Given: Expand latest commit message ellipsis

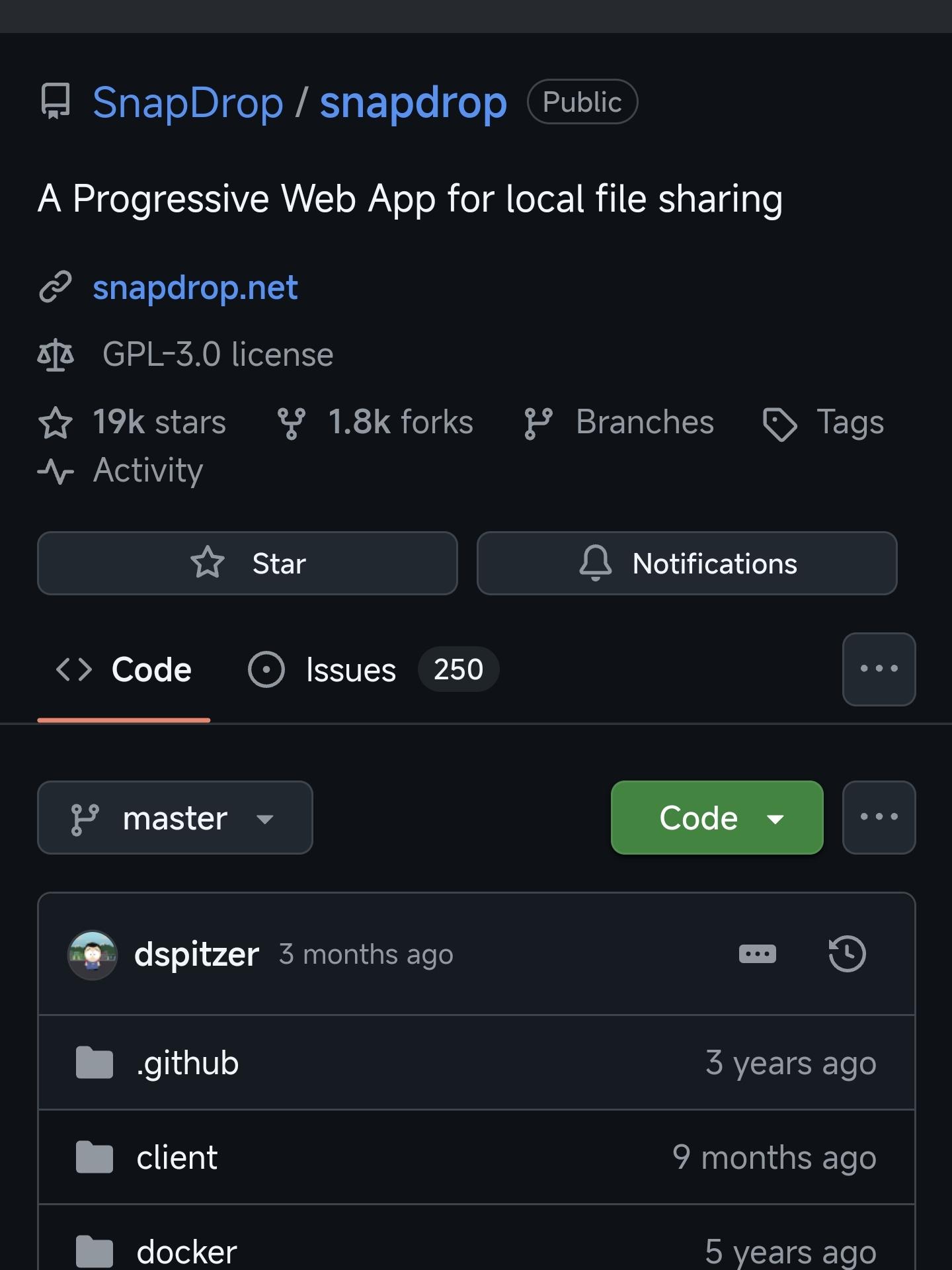Looking at the screenshot, I should tap(757, 954).
